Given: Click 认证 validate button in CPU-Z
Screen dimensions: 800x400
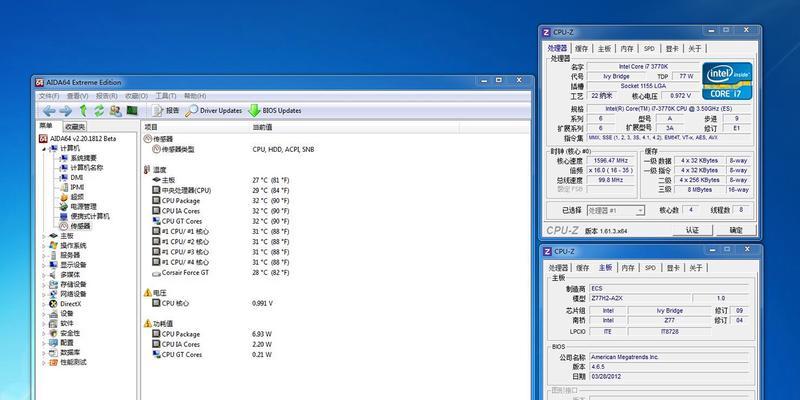Looking at the screenshot, I should pos(692,231).
